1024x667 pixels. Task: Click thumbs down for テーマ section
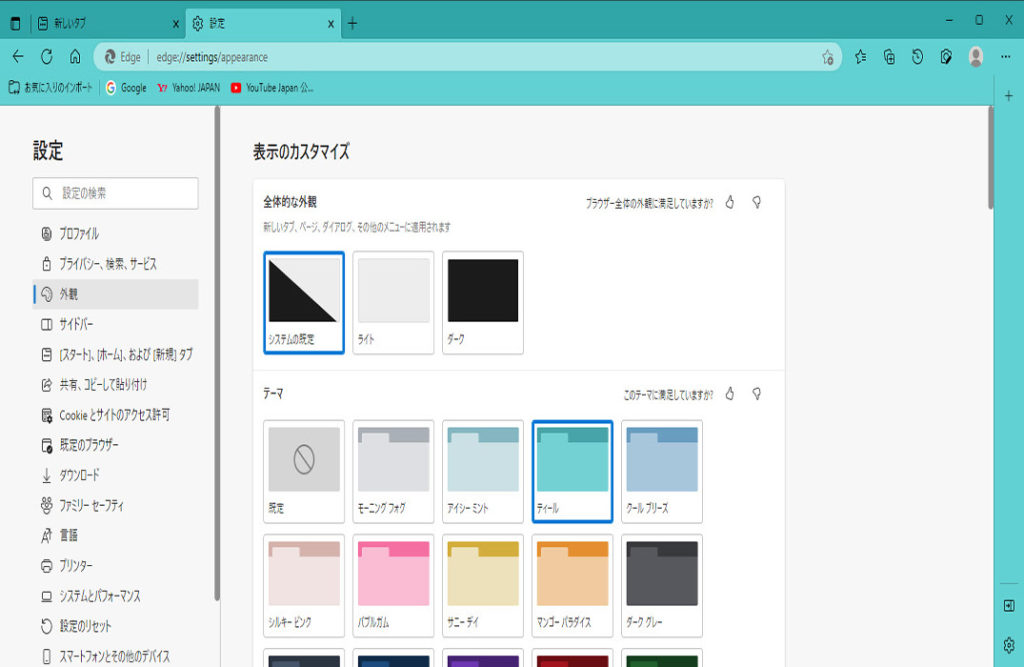point(757,394)
